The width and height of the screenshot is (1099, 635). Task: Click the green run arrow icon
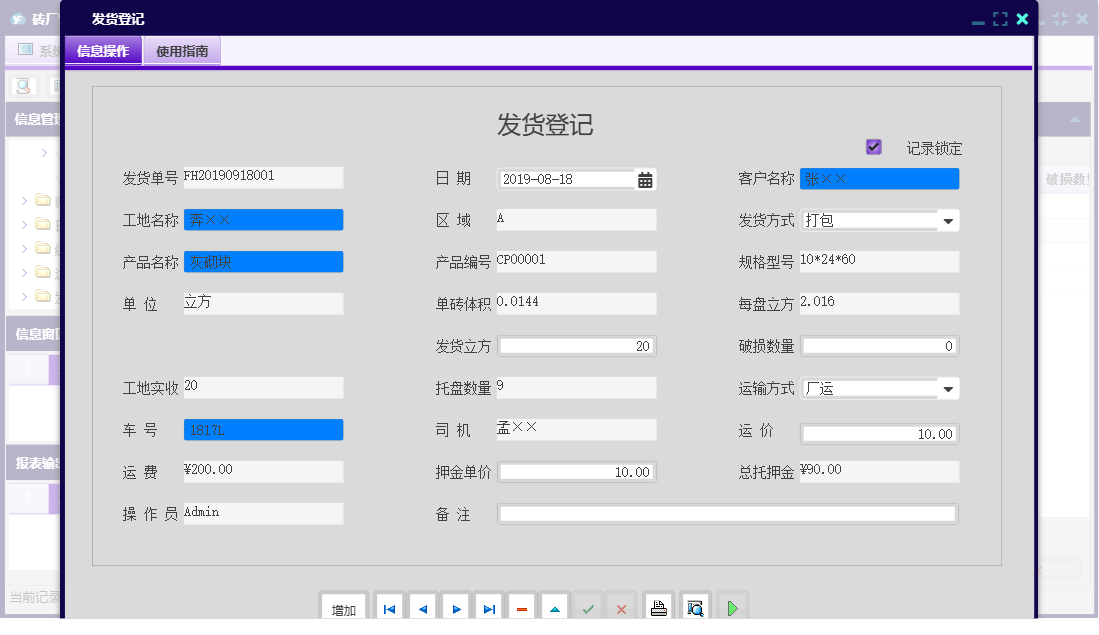click(x=731, y=605)
